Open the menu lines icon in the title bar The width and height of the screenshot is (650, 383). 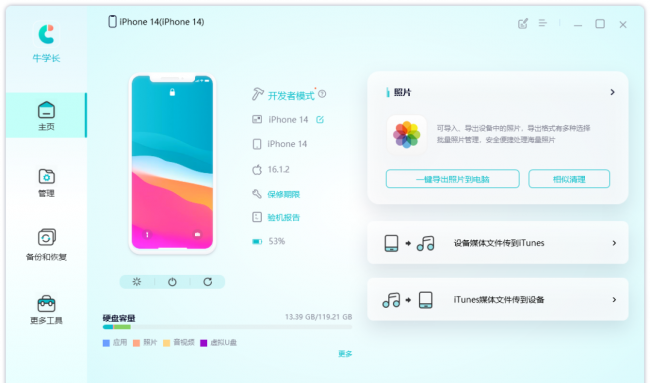(x=543, y=23)
